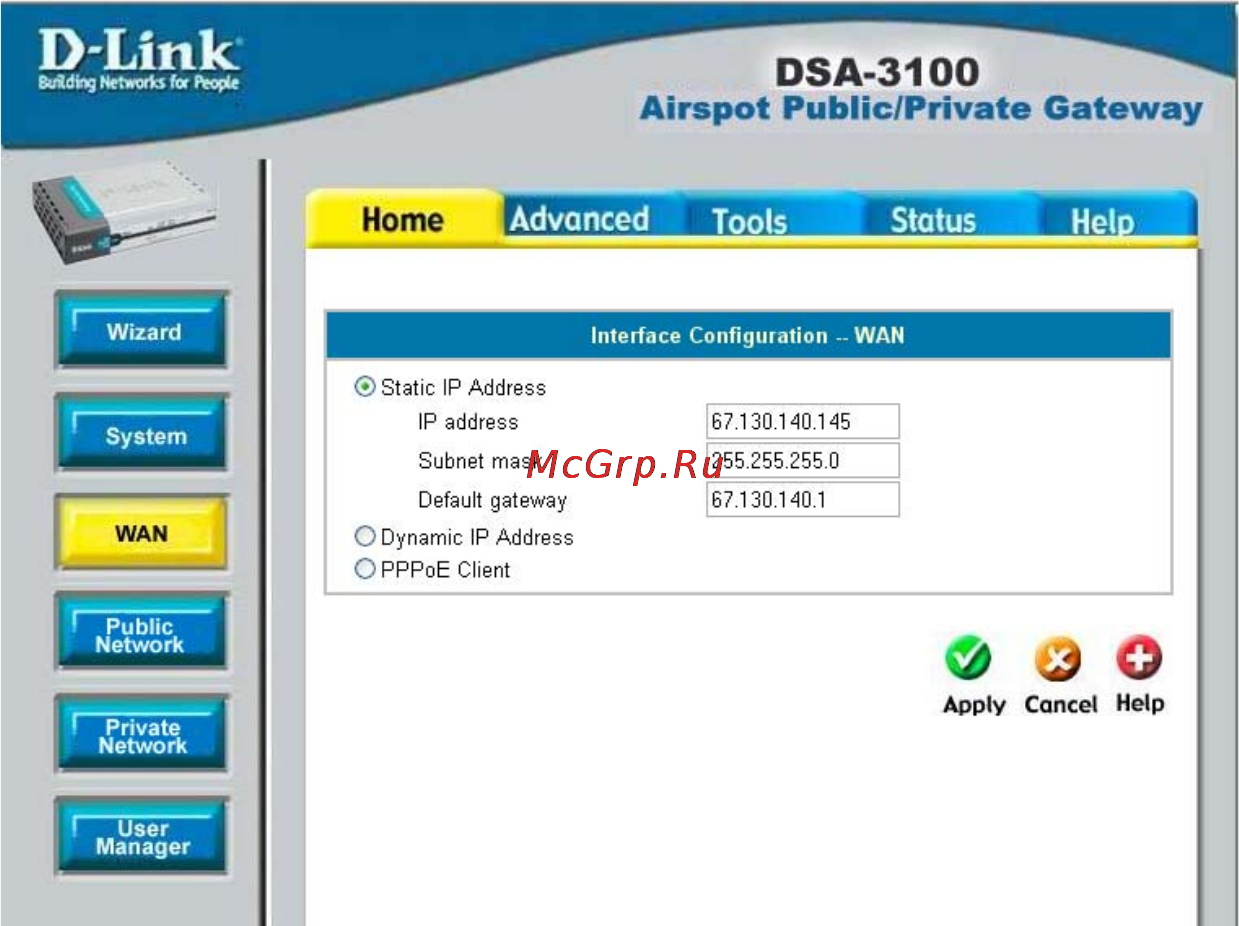1239x926 pixels.
Task: Click the Default gateway input field
Action: click(x=802, y=499)
